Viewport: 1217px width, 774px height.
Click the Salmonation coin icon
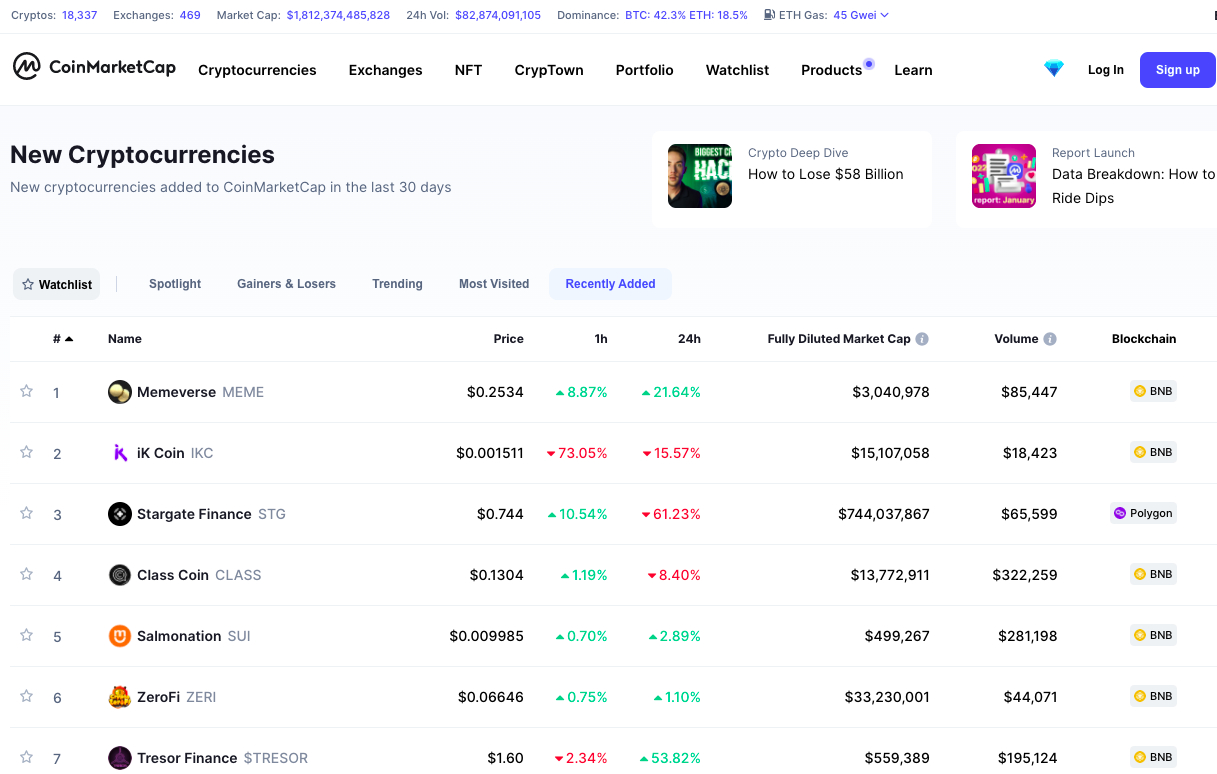coord(120,636)
